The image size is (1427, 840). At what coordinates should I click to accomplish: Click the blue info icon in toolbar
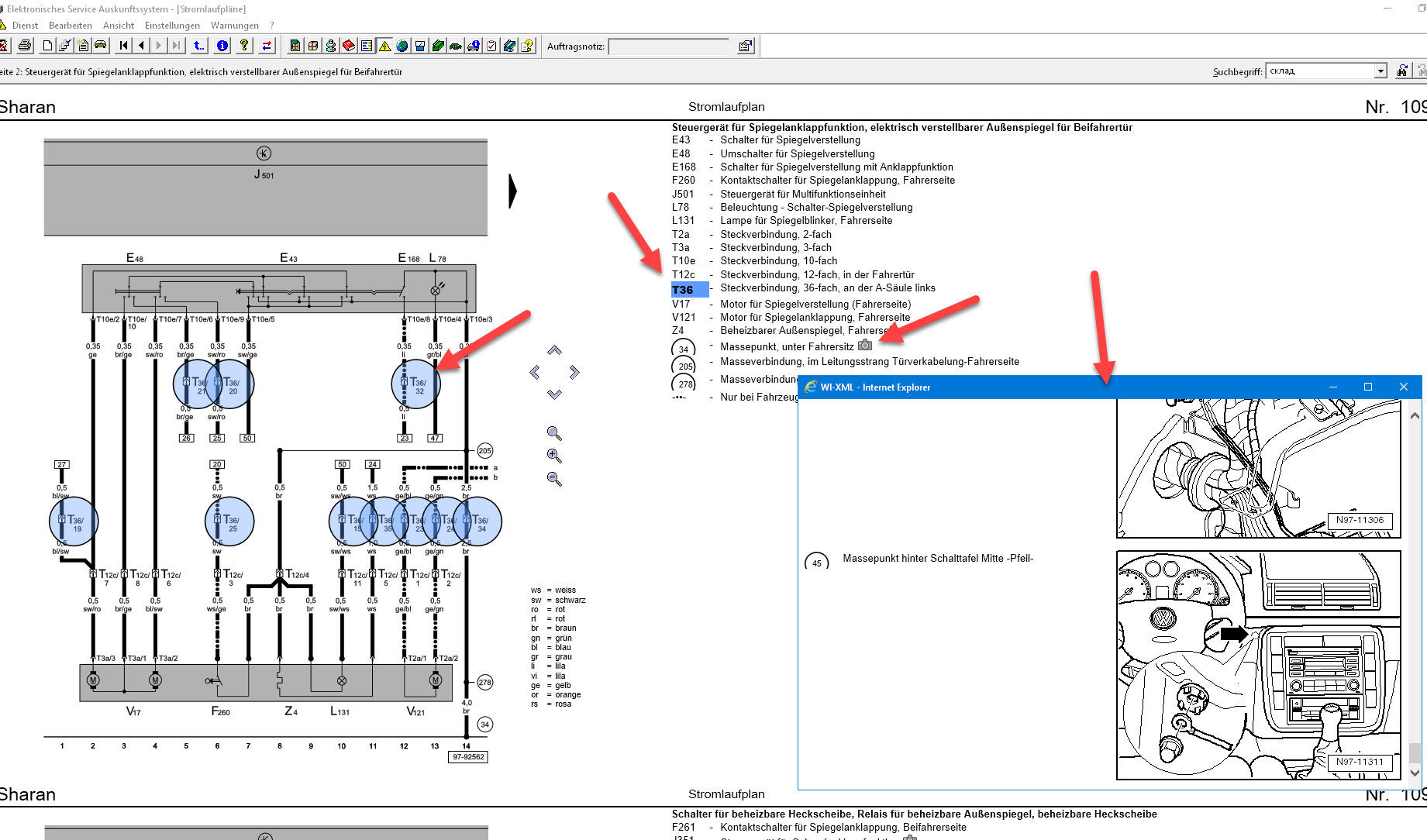click(x=222, y=46)
